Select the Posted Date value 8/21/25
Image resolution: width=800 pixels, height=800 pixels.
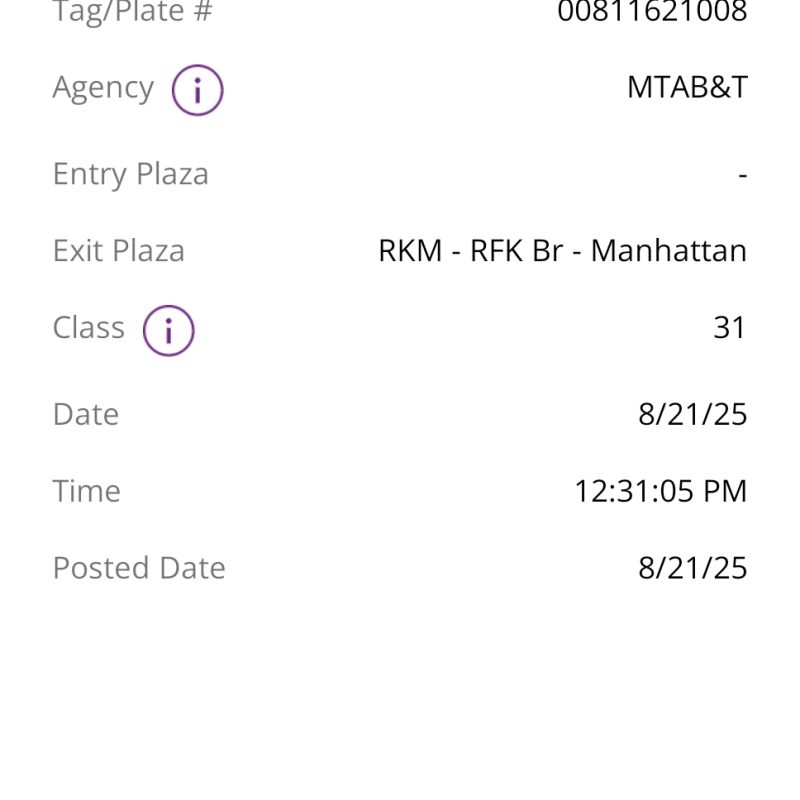(x=692, y=568)
